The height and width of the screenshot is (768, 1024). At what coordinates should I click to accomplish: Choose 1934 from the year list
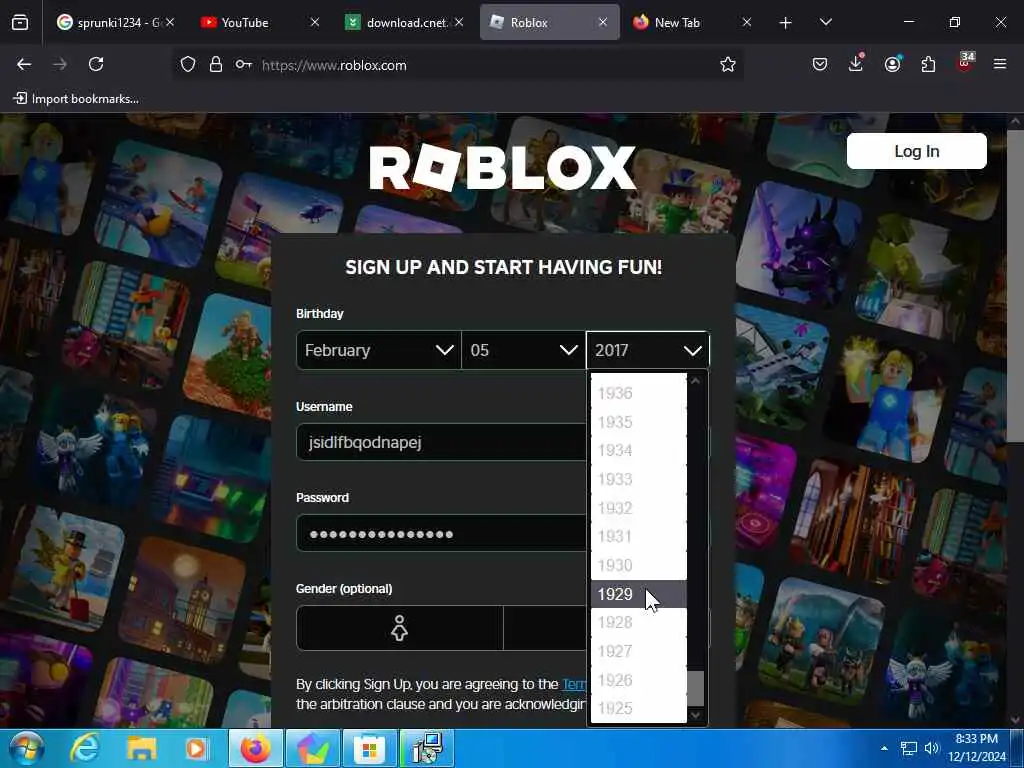click(638, 451)
